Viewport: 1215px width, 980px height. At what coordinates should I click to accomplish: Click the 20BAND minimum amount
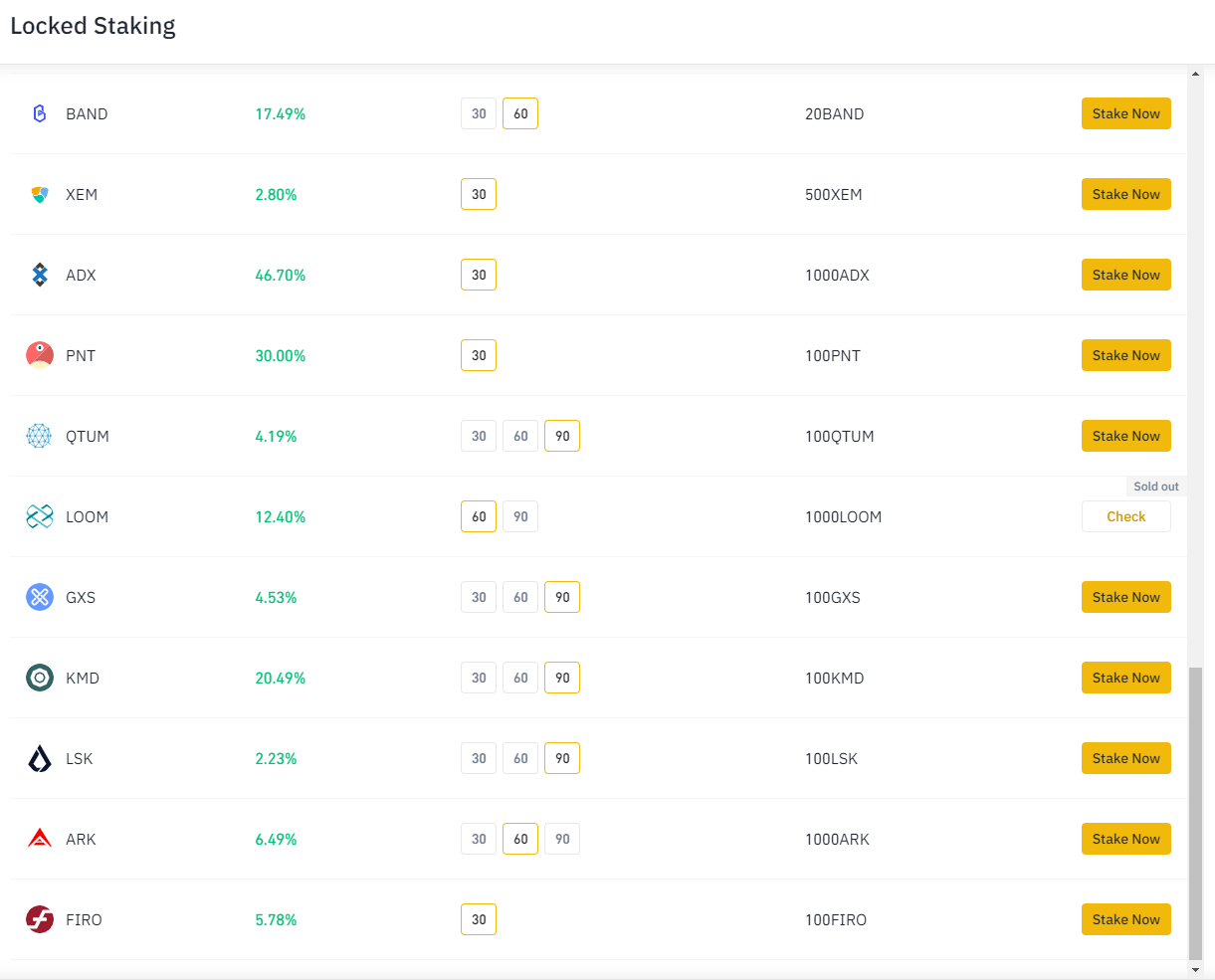click(835, 113)
